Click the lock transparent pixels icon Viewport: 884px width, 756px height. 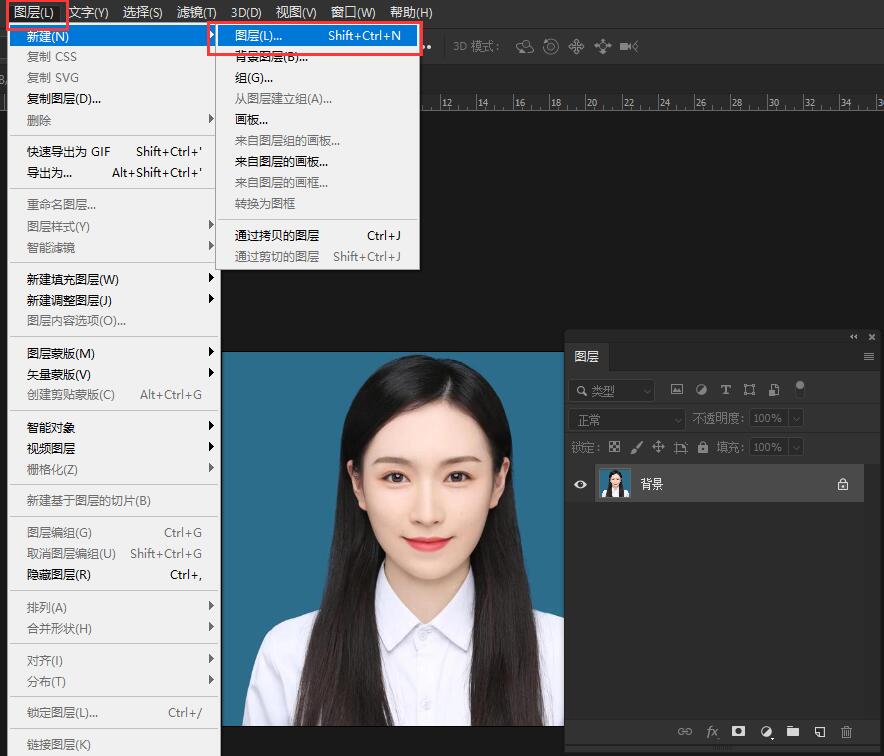click(x=614, y=447)
